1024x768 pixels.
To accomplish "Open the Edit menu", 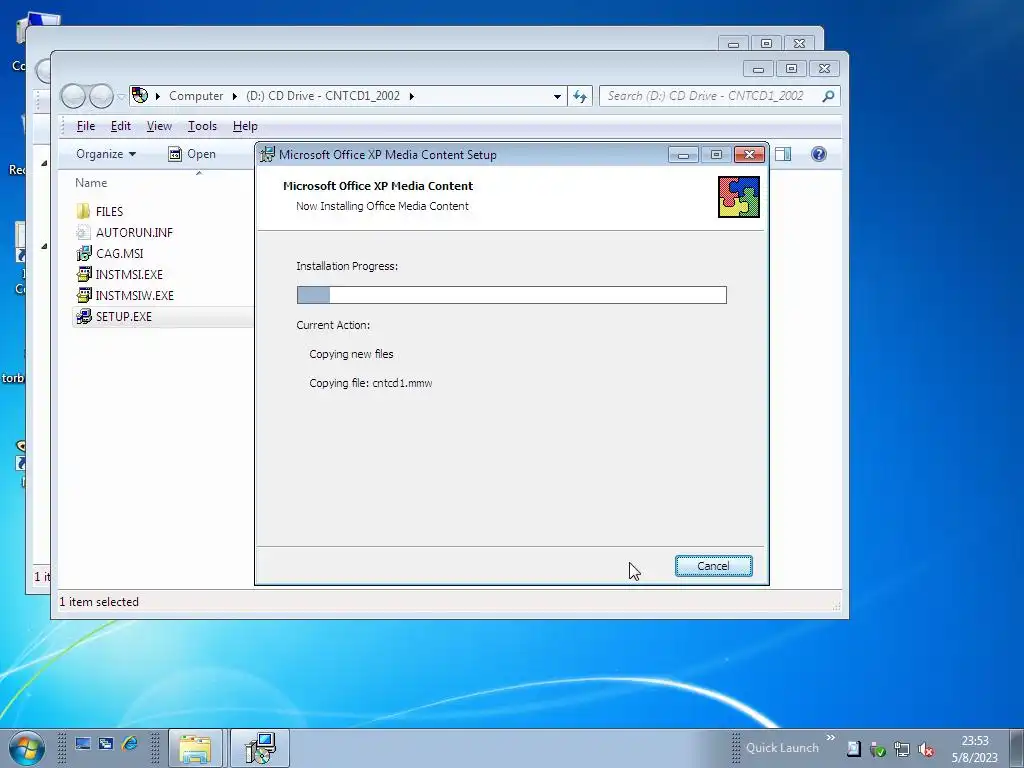I will (x=121, y=126).
